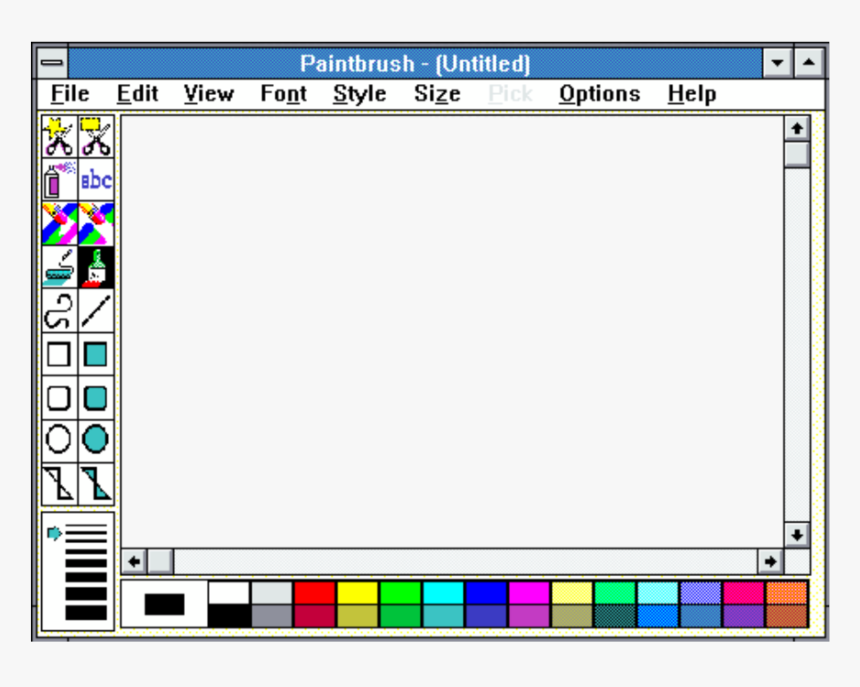Select the olive yellow swatch
Image resolution: width=860 pixels, height=687 pixels.
coord(357,616)
